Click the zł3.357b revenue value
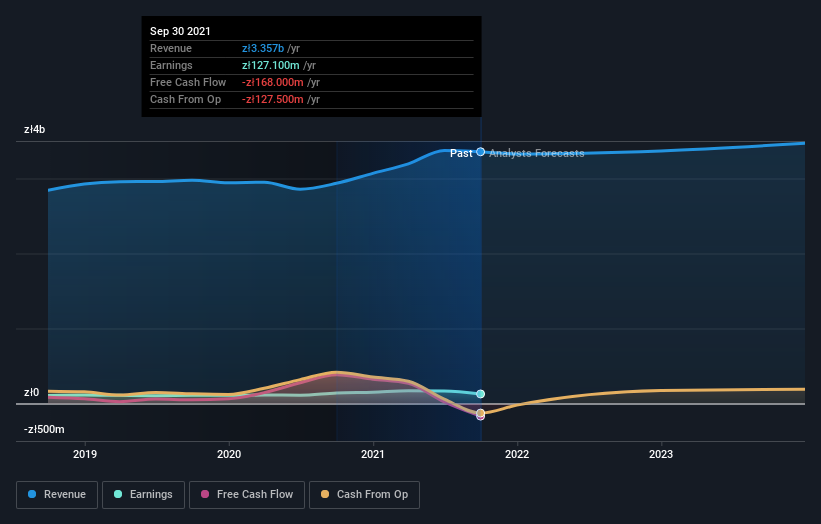The image size is (821, 524). click(263, 48)
